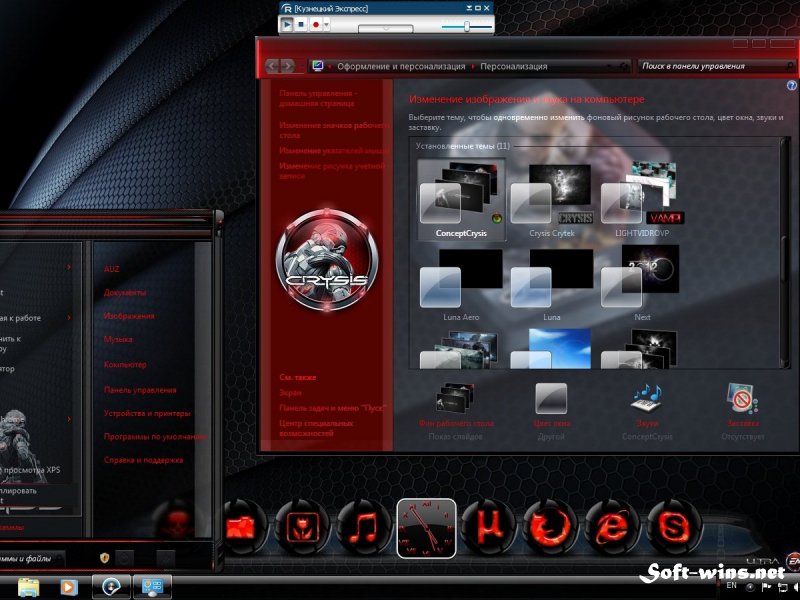Start playback in the radio player
800x600 pixels.
287,24
